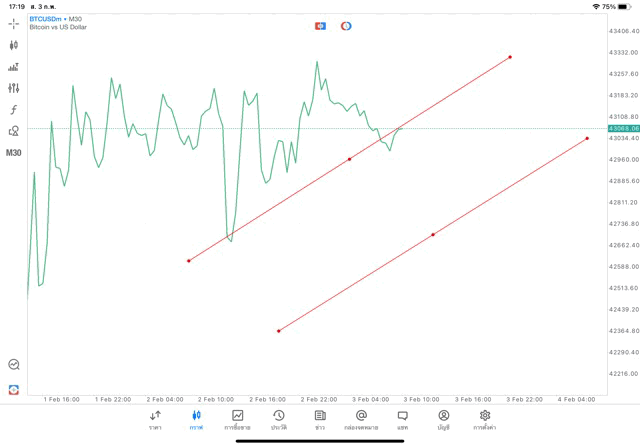Open the chart search icon at bottom left
The image size is (640, 447).
coord(14,365)
